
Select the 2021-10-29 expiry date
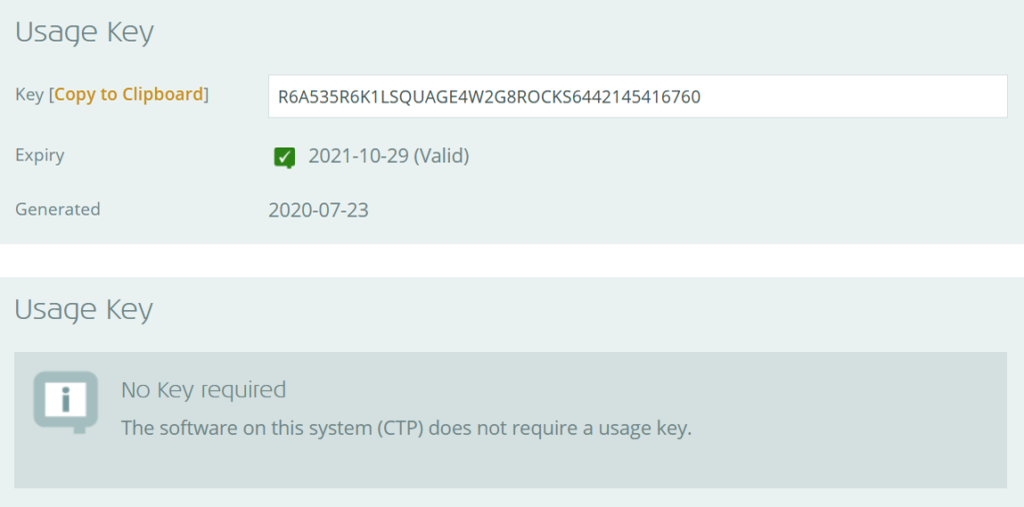tap(359, 156)
